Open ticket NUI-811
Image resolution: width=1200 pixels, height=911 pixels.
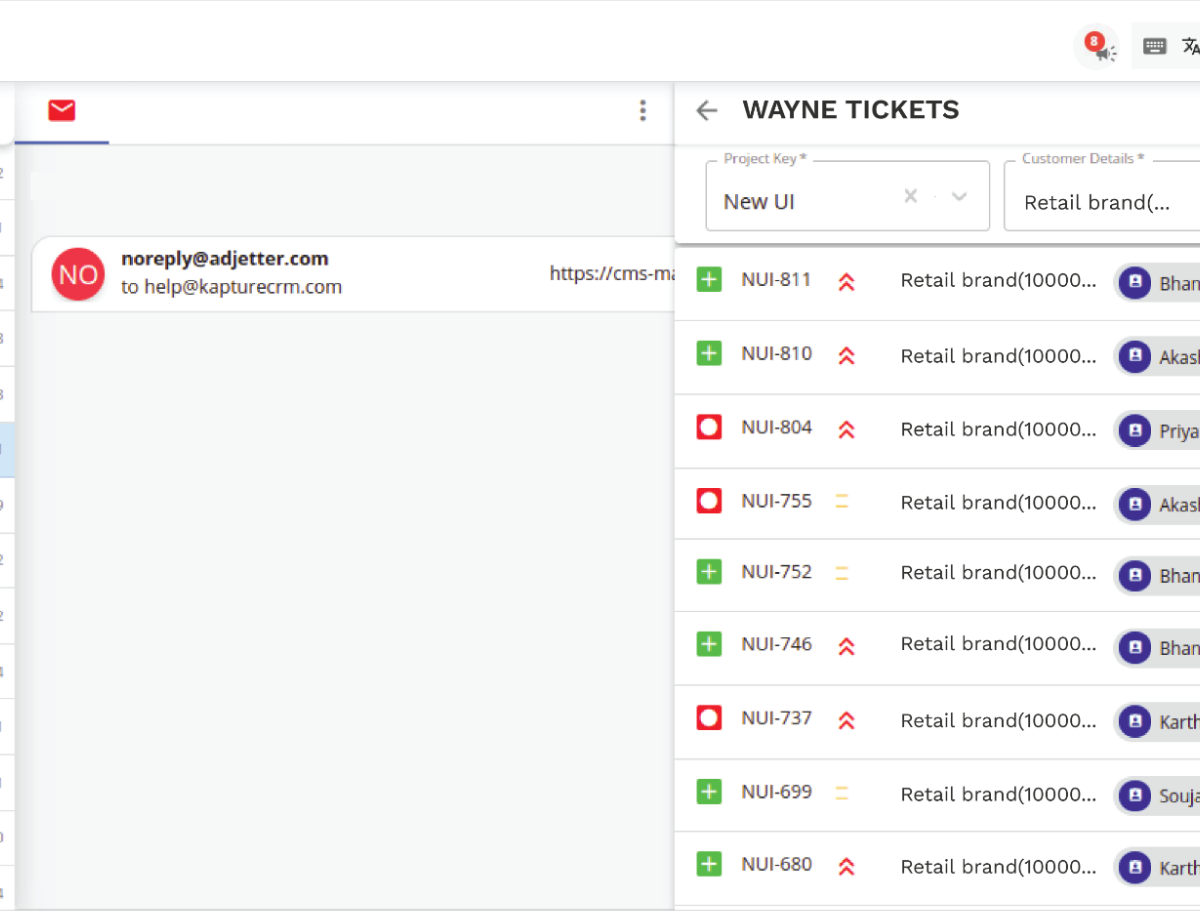pos(776,280)
